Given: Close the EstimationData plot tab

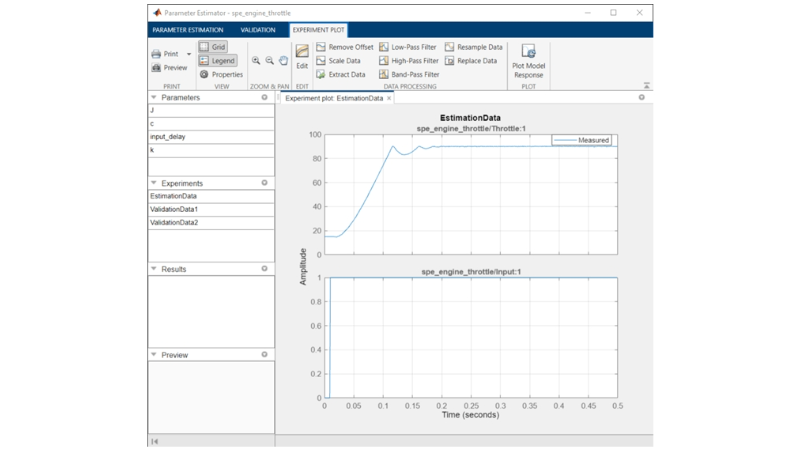Looking at the screenshot, I should point(389,98).
